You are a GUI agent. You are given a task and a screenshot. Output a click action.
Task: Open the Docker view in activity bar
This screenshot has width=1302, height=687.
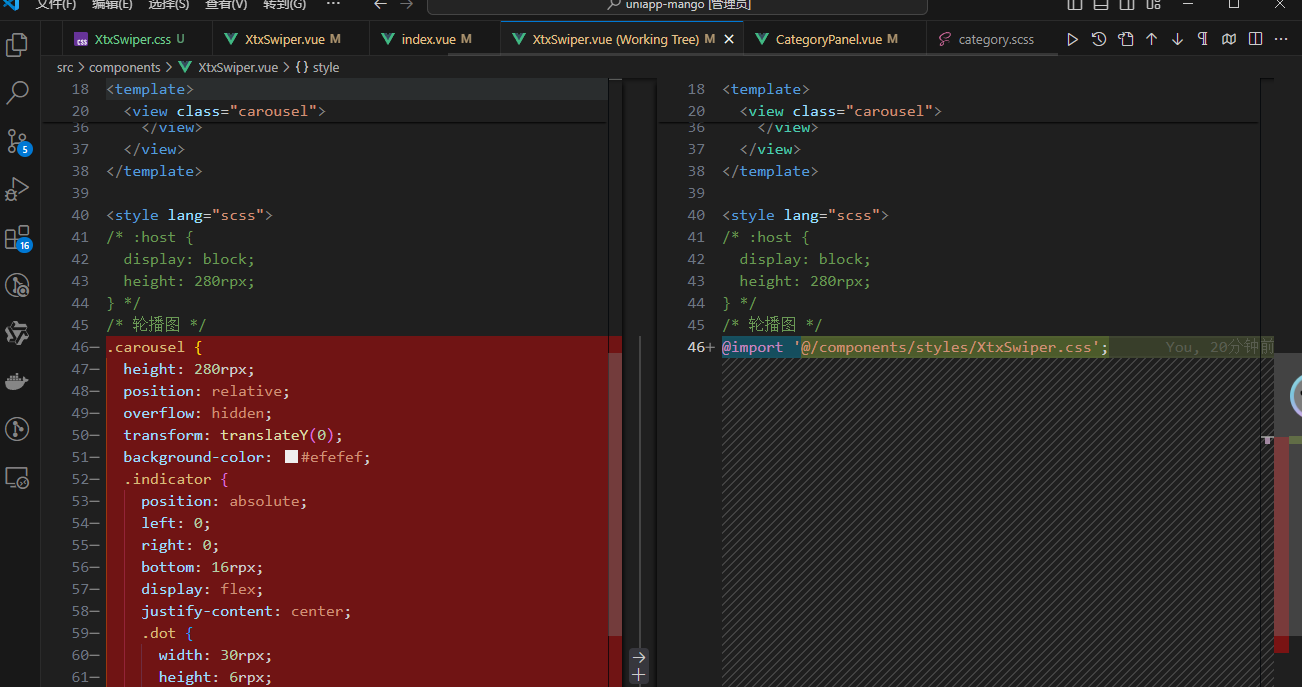[17, 381]
